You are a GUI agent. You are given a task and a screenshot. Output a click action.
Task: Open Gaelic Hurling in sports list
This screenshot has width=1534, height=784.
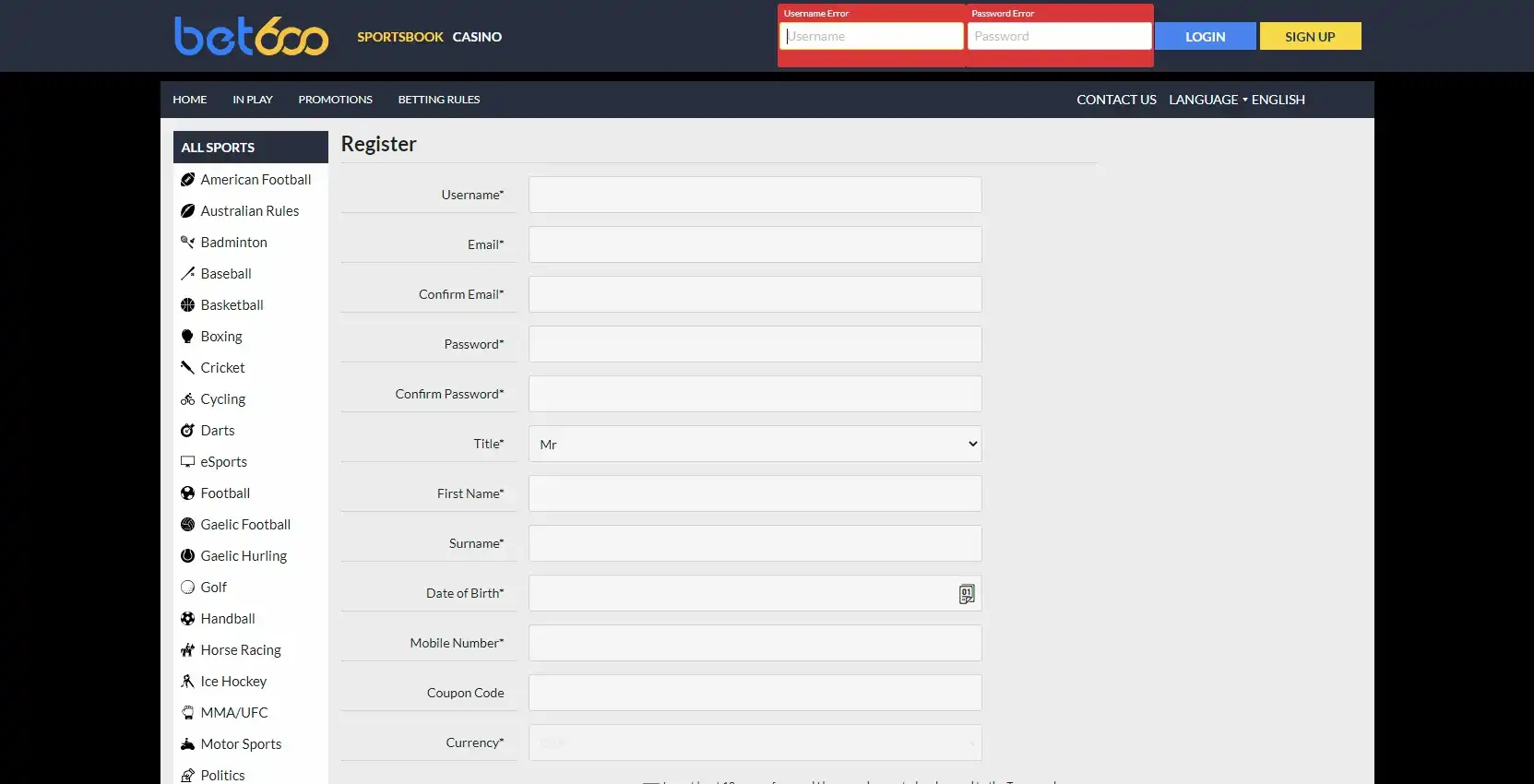click(x=244, y=556)
